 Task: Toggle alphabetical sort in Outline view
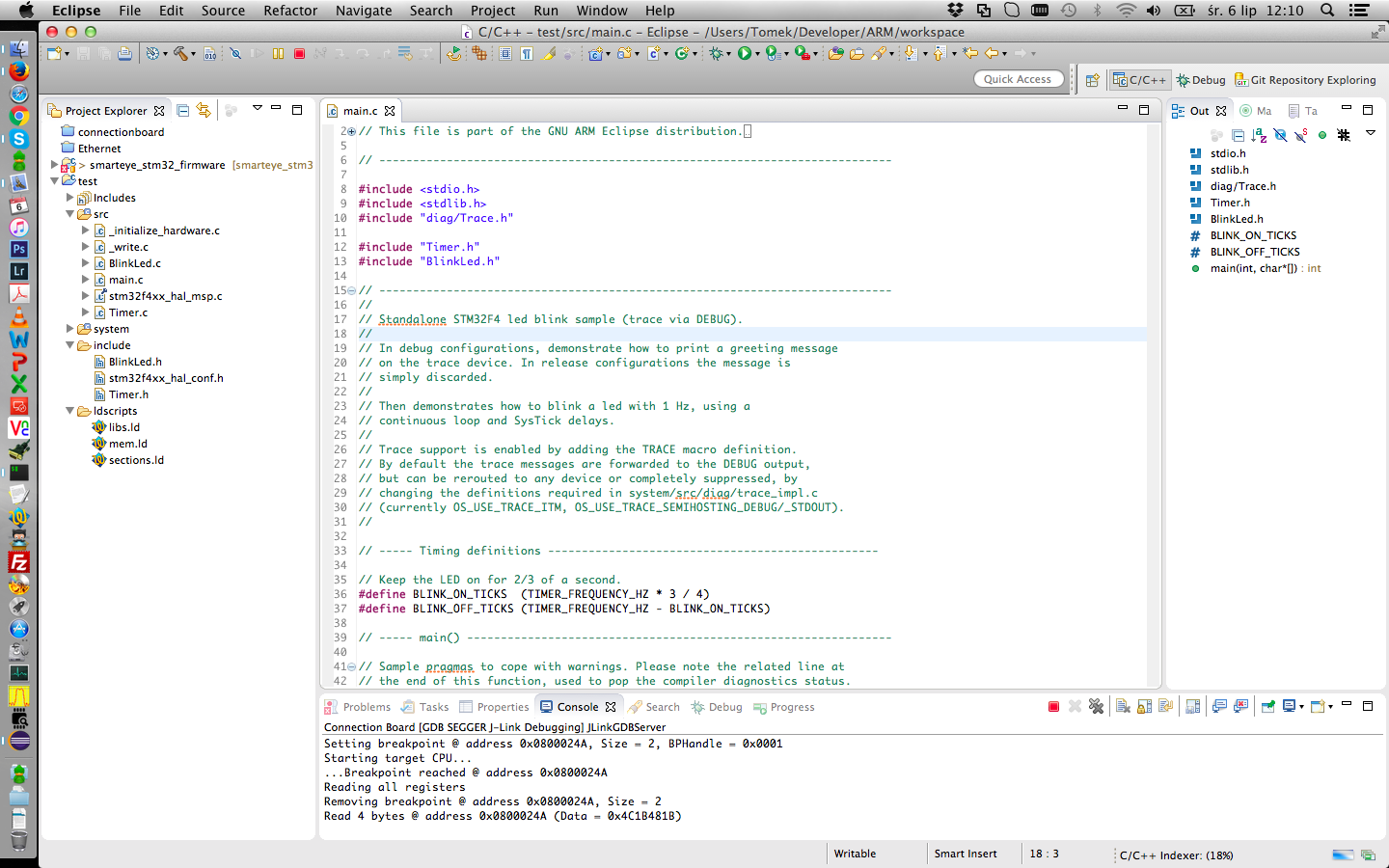[x=1259, y=136]
